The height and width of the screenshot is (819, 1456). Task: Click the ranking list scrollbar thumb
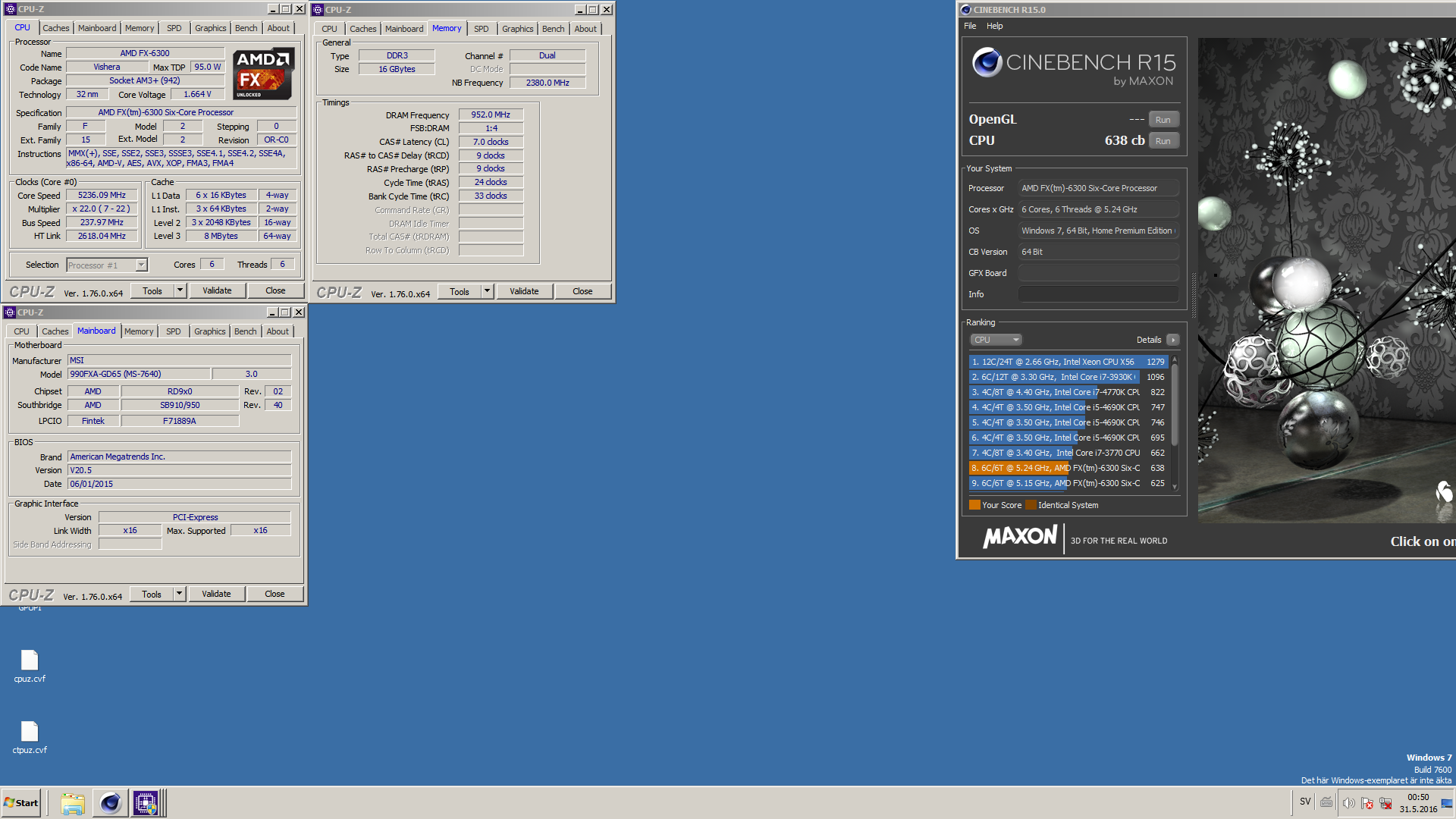point(1175,404)
